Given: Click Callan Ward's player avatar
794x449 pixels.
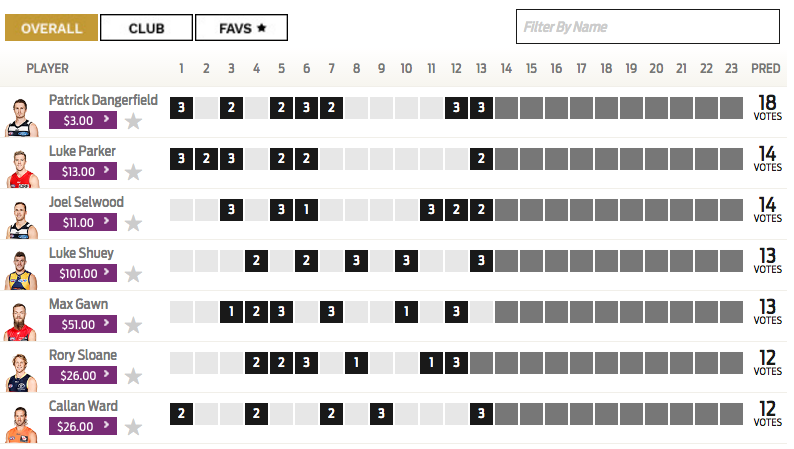Looking at the screenshot, I should coord(21,424).
